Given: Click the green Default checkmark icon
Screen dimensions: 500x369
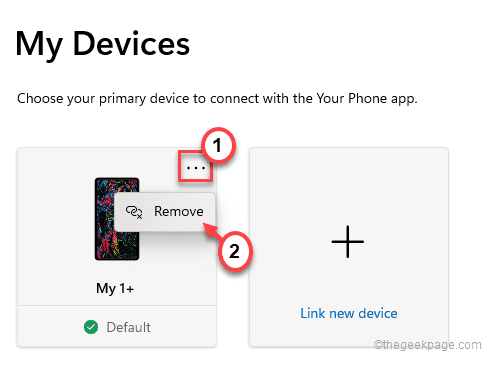Looking at the screenshot, I should 91,327.
